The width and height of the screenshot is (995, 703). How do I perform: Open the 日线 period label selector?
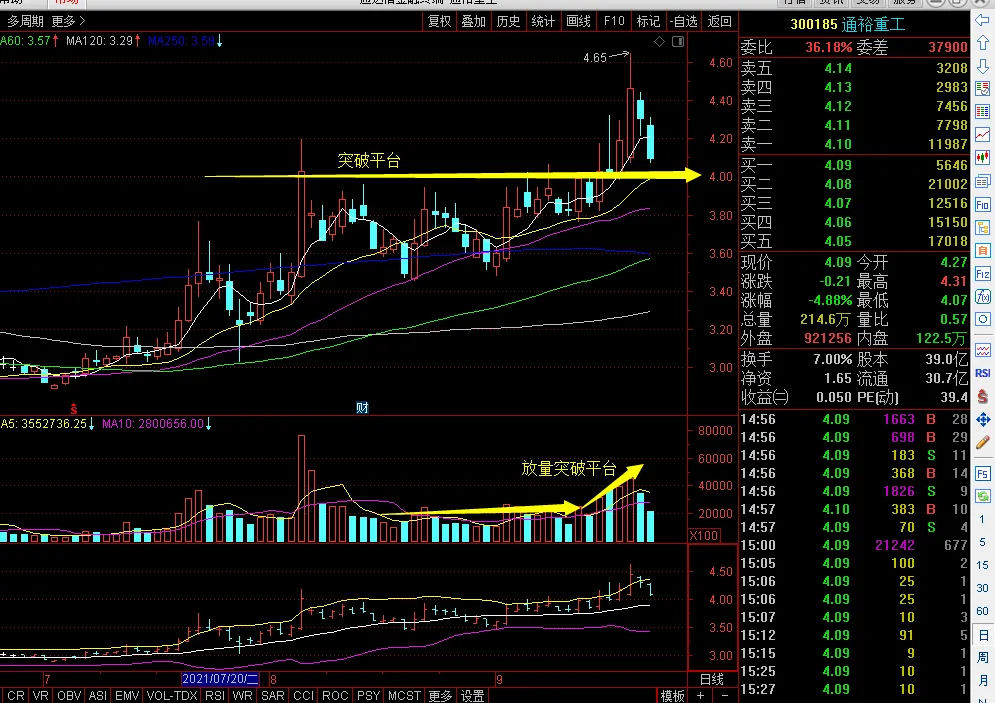click(x=712, y=680)
